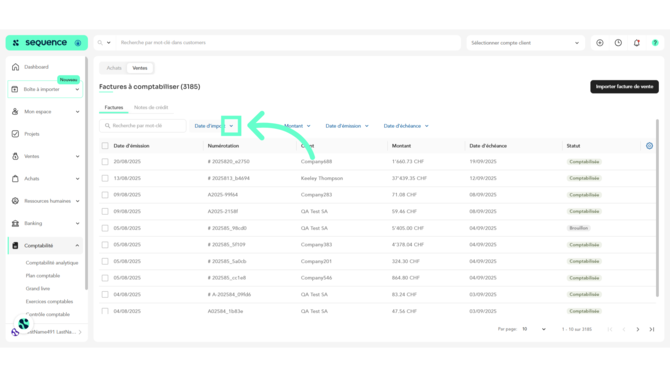Viewport: 670px width, 377px height.
Task: Click the Boîte à importer inbox icon
Action: 15,89
